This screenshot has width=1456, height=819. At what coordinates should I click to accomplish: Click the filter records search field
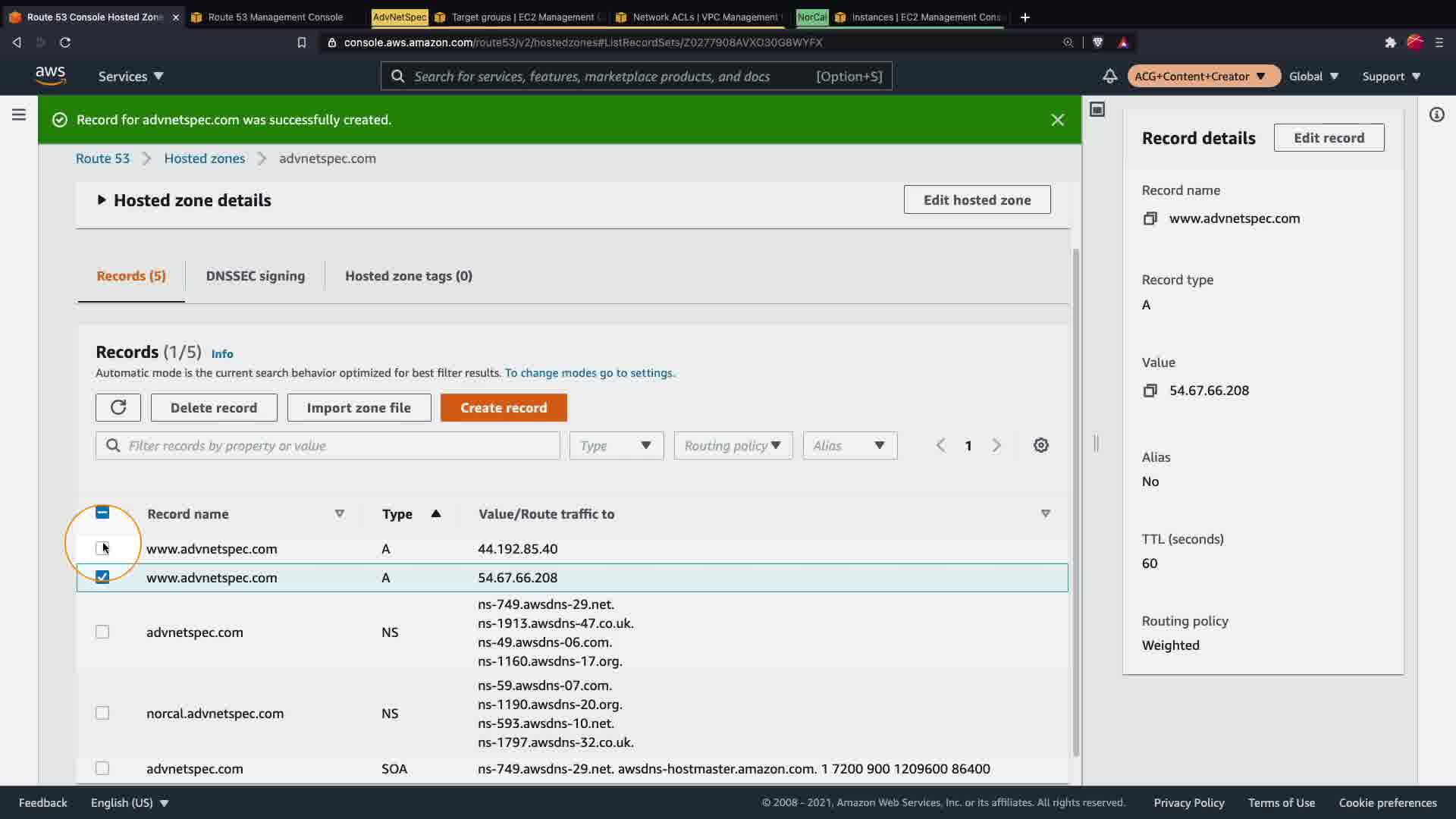[x=334, y=445]
